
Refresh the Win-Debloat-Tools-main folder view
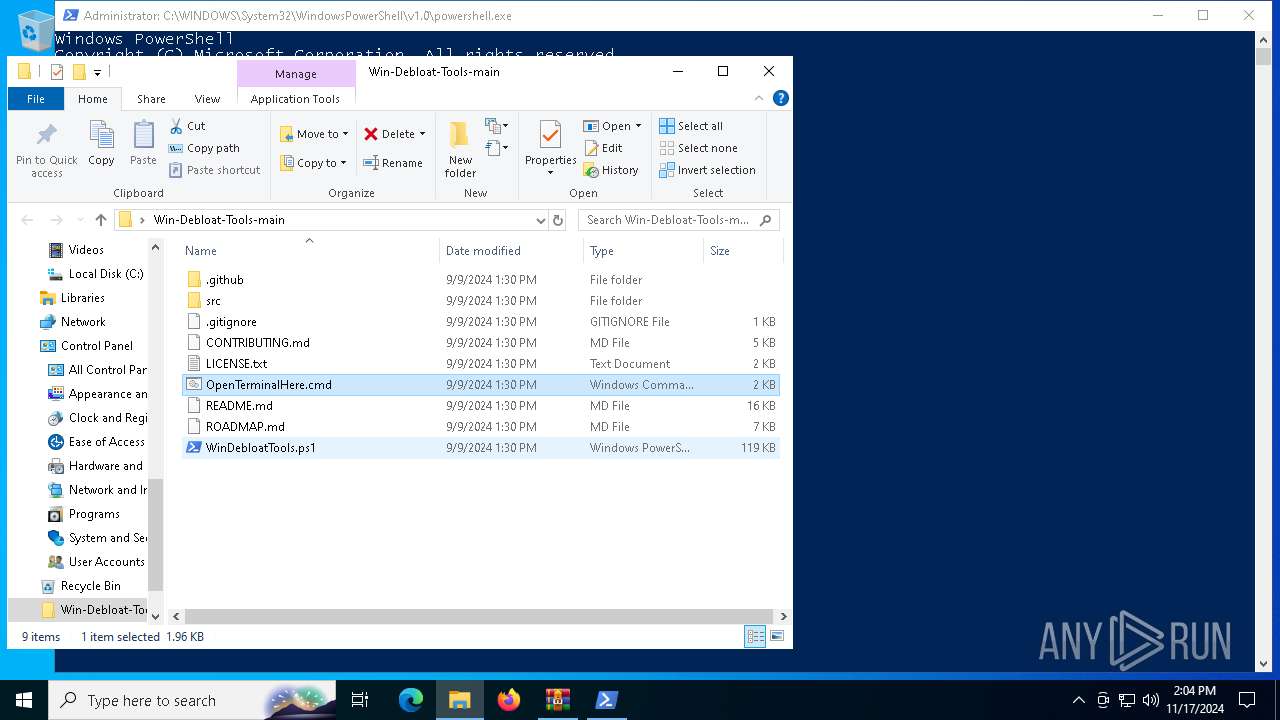point(558,220)
